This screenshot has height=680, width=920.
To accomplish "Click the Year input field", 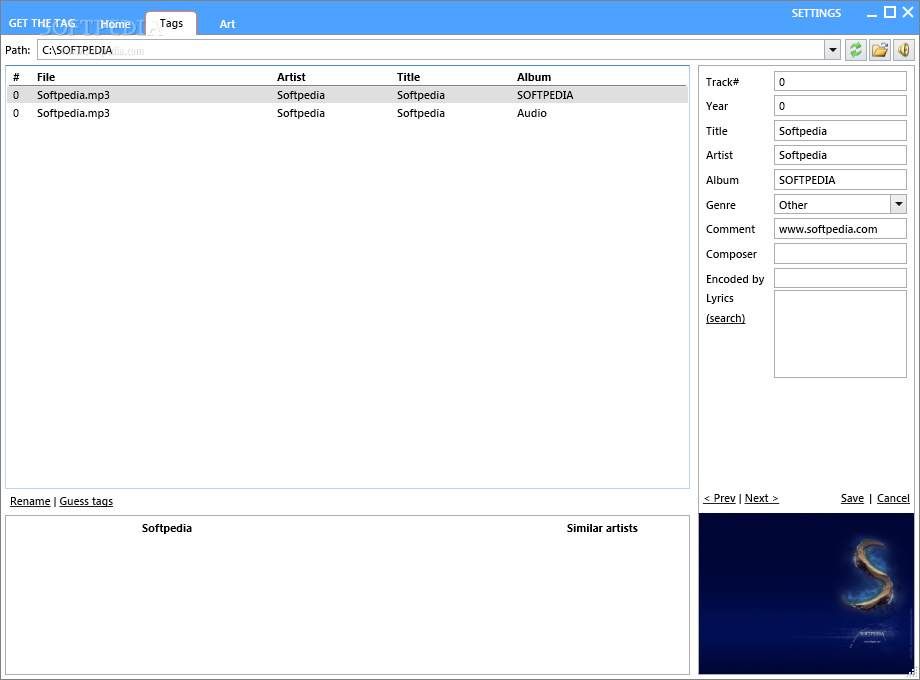I will [840, 106].
